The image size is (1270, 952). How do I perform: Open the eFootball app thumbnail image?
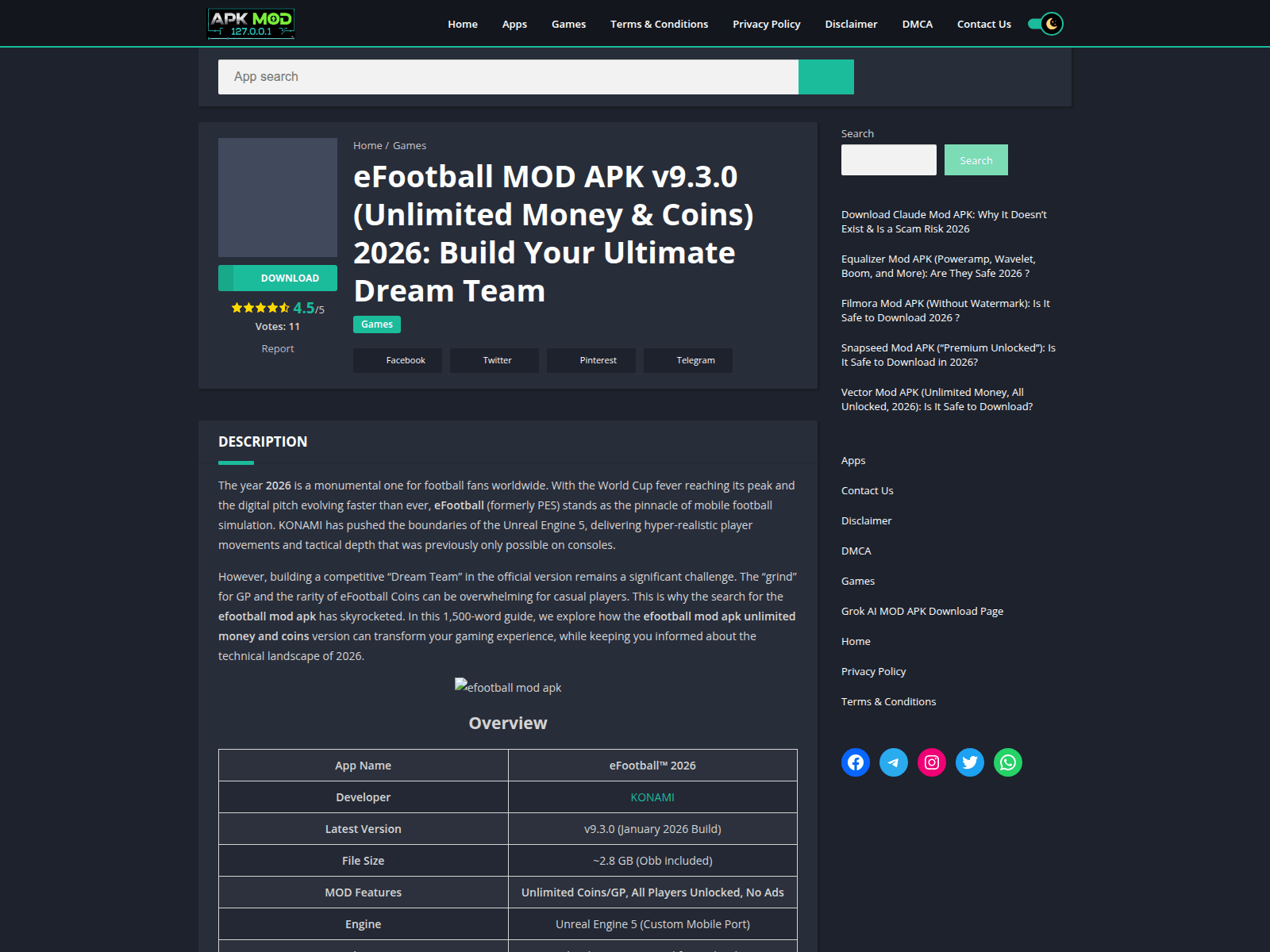tap(278, 198)
